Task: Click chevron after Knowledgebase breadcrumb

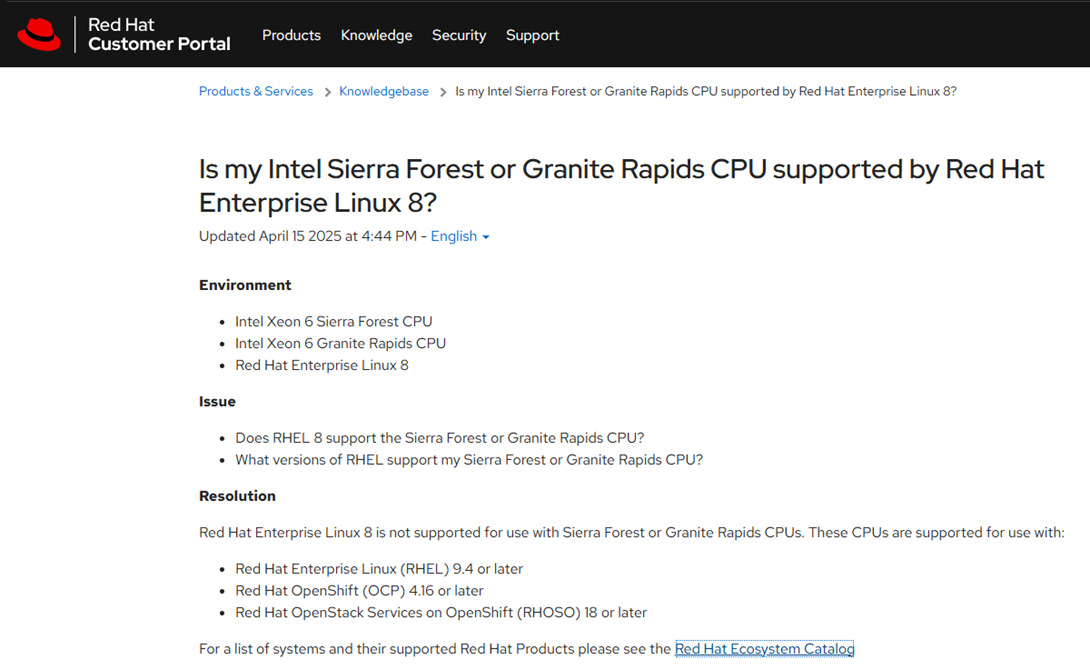Action: point(443,92)
